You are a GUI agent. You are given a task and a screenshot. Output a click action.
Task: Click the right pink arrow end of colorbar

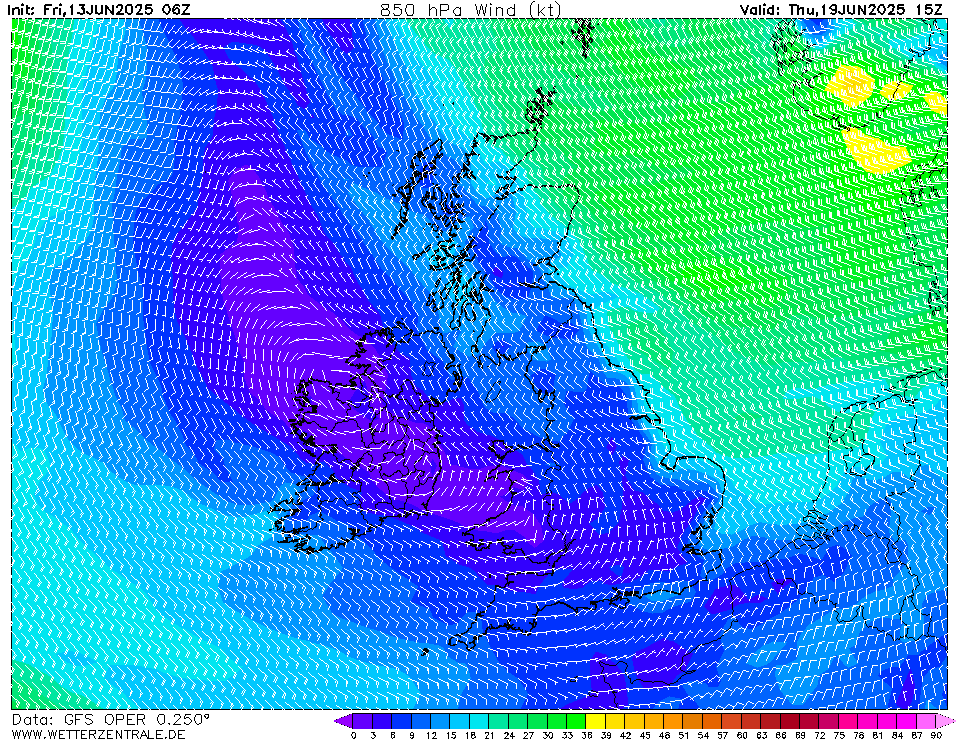tap(946, 720)
